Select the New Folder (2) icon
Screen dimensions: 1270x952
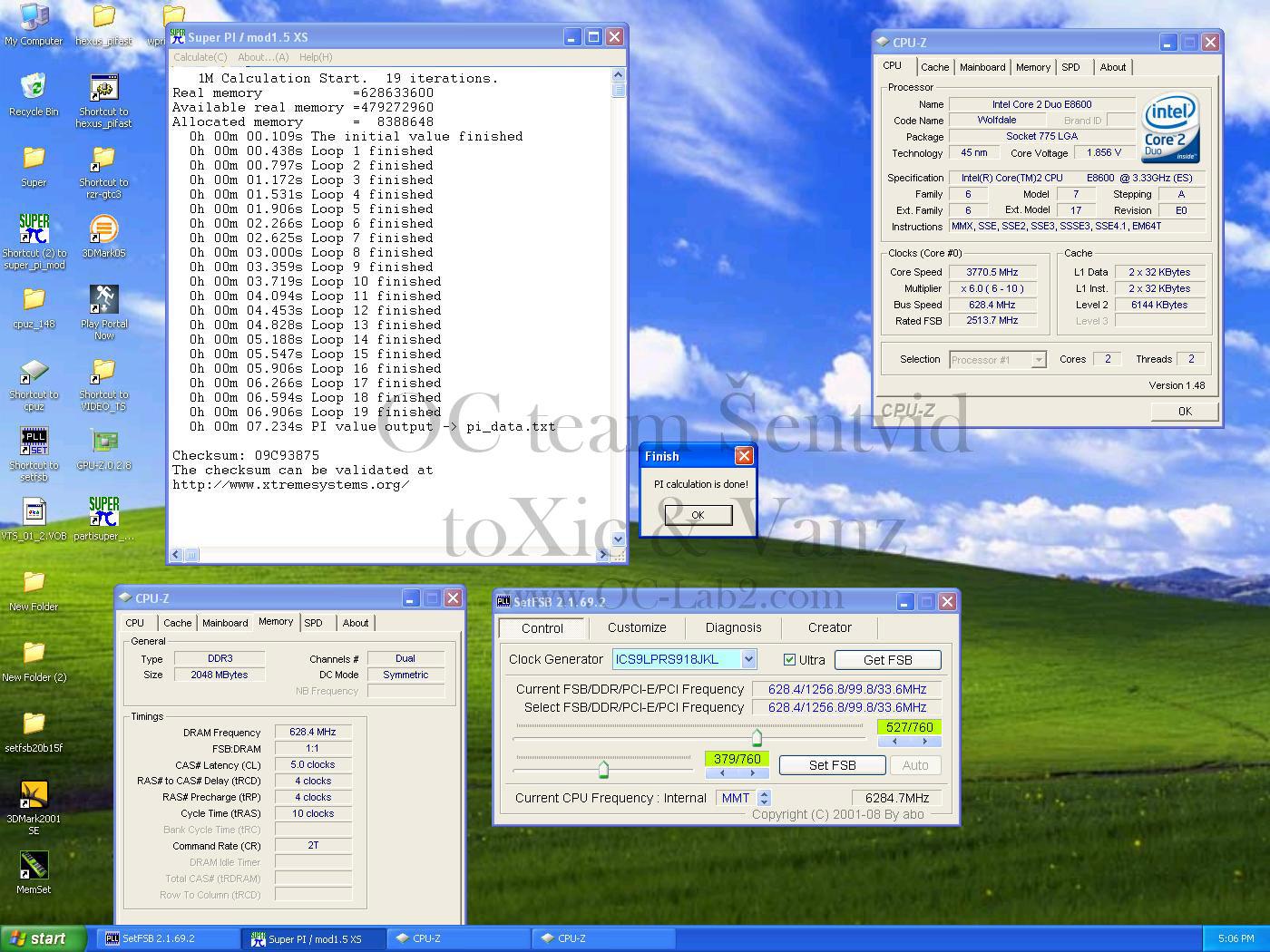34,661
